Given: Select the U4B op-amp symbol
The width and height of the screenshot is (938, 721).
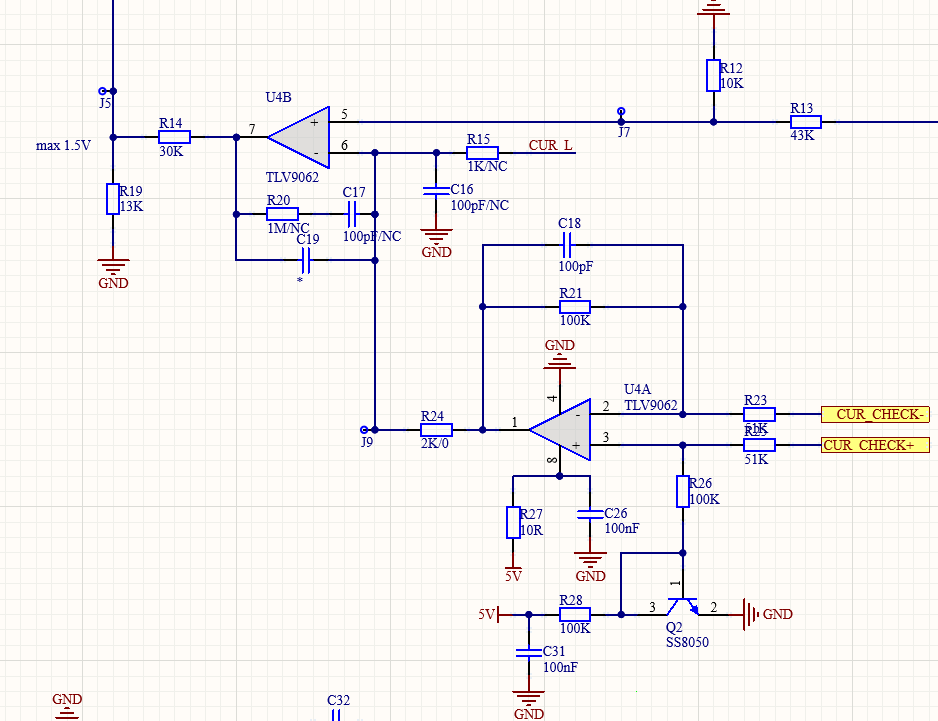Looking at the screenshot, I should [x=298, y=137].
